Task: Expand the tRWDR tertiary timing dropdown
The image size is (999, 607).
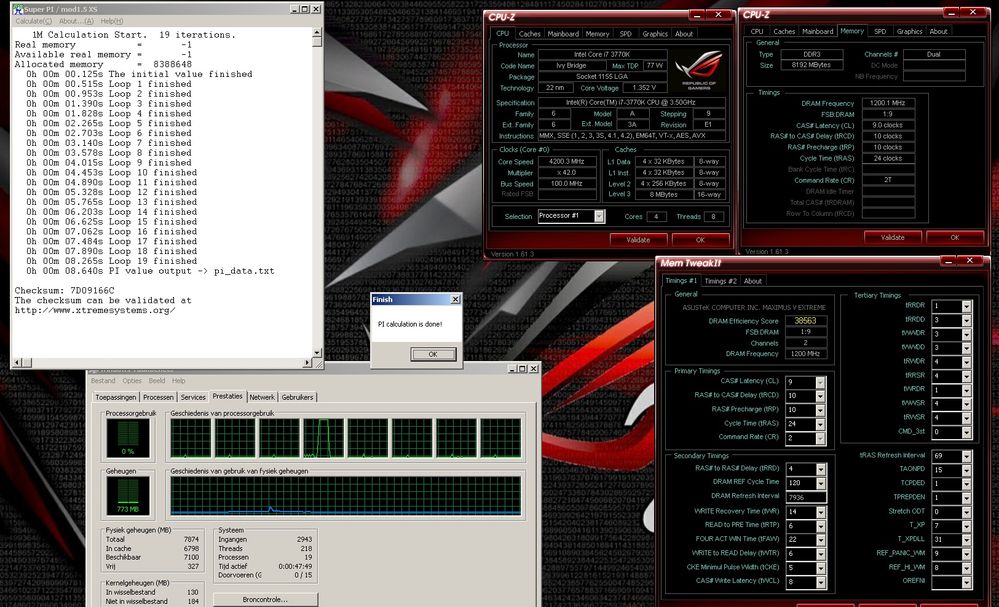Action: 967,362
